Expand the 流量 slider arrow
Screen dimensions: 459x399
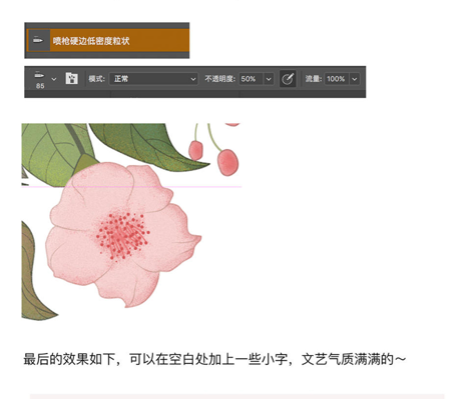[355, 79]
